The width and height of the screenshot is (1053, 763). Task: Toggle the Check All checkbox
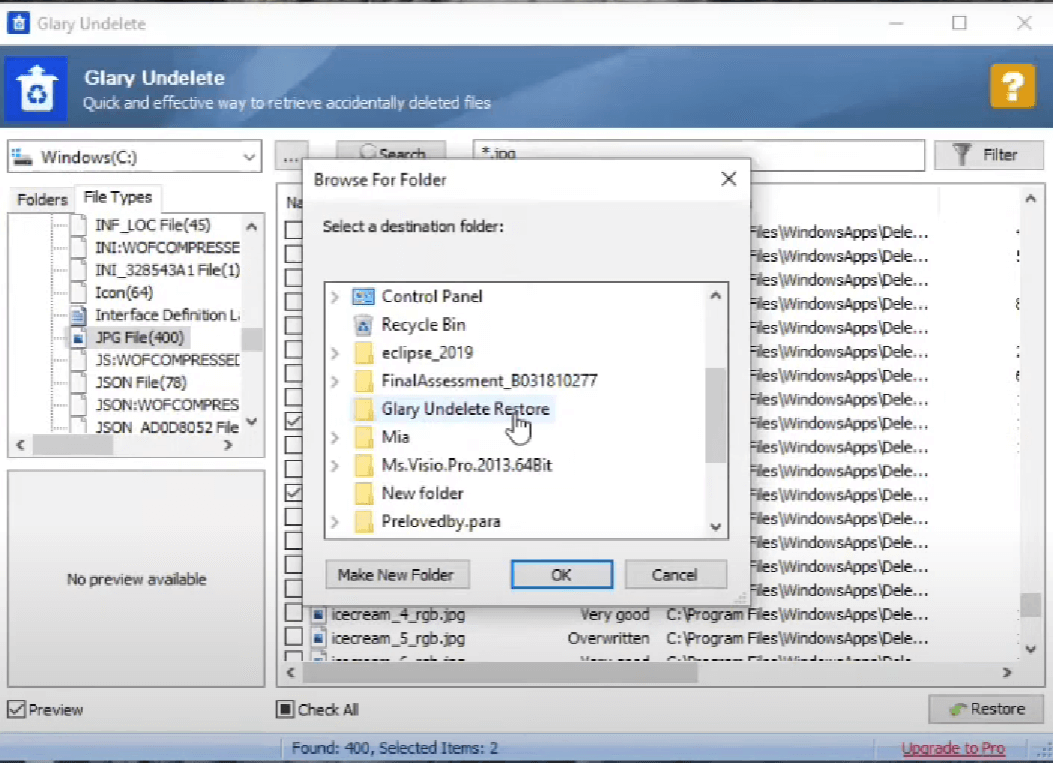click(x=285, y=709)
